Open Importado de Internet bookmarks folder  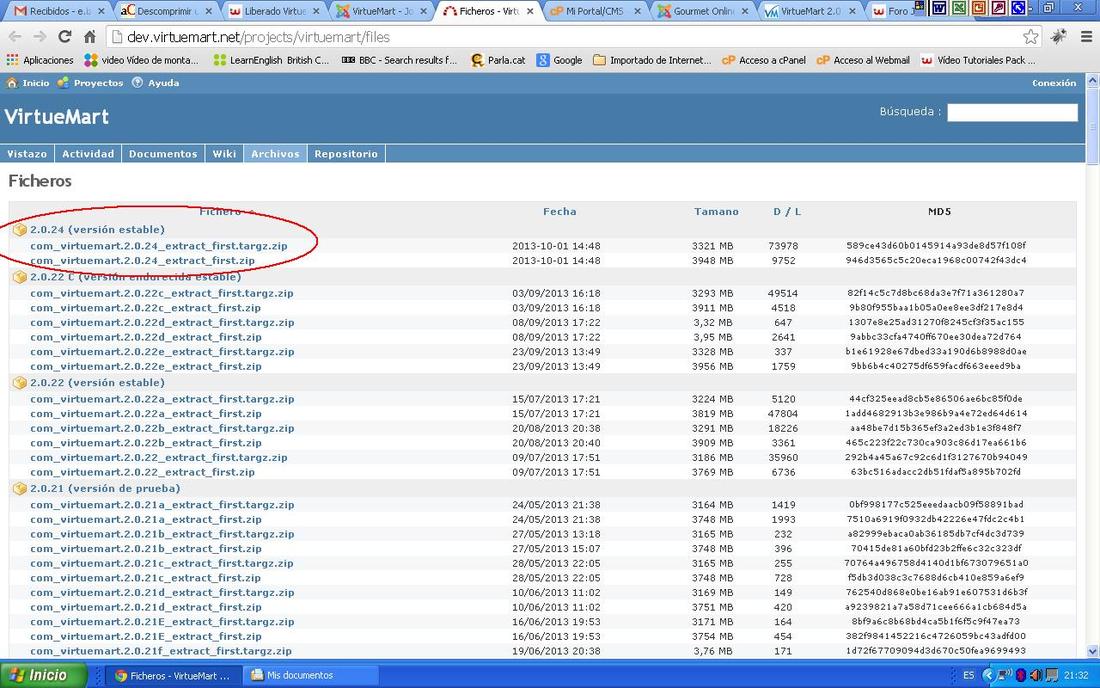point(652,60)
